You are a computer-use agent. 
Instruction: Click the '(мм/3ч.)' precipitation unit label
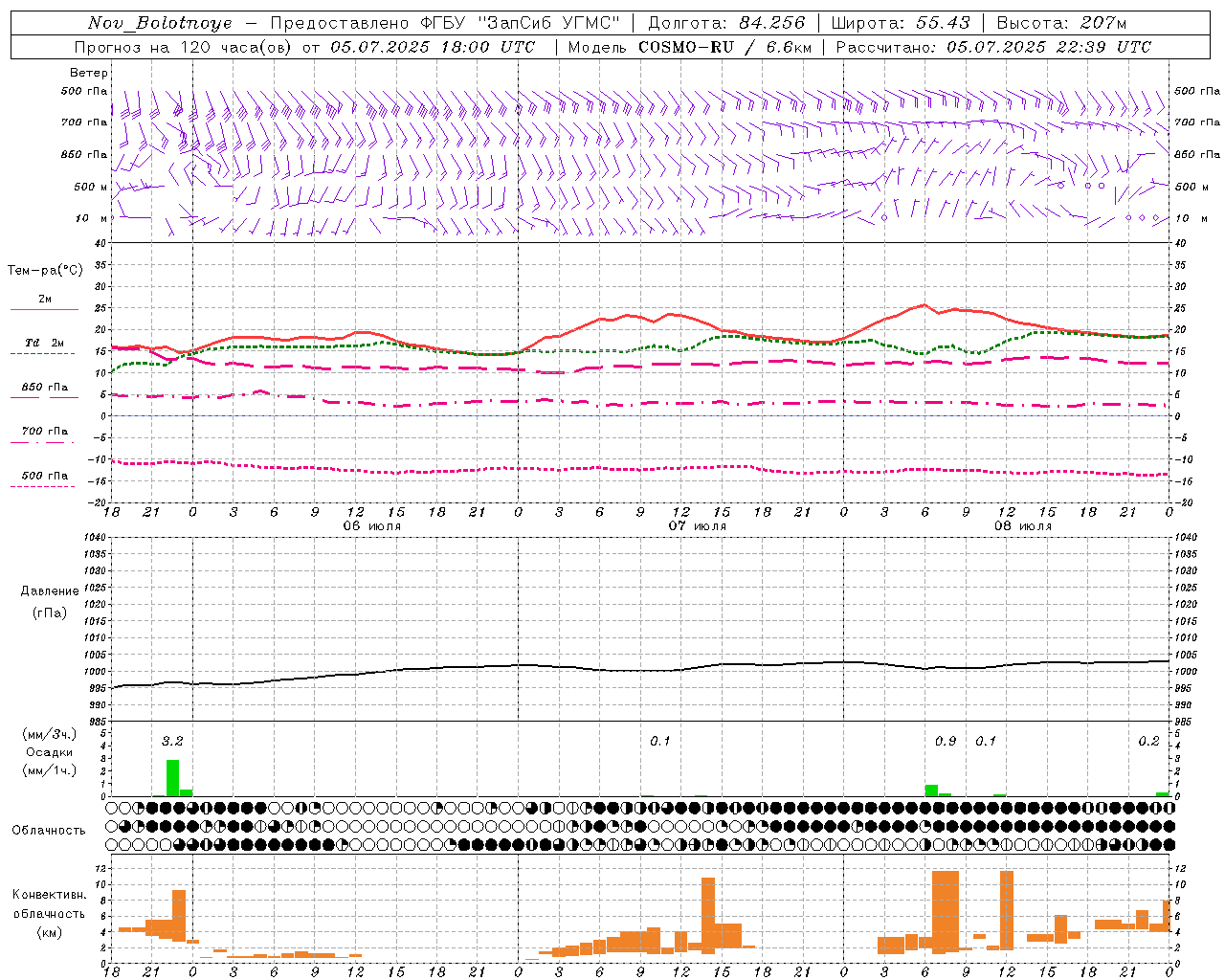(48, 734)
